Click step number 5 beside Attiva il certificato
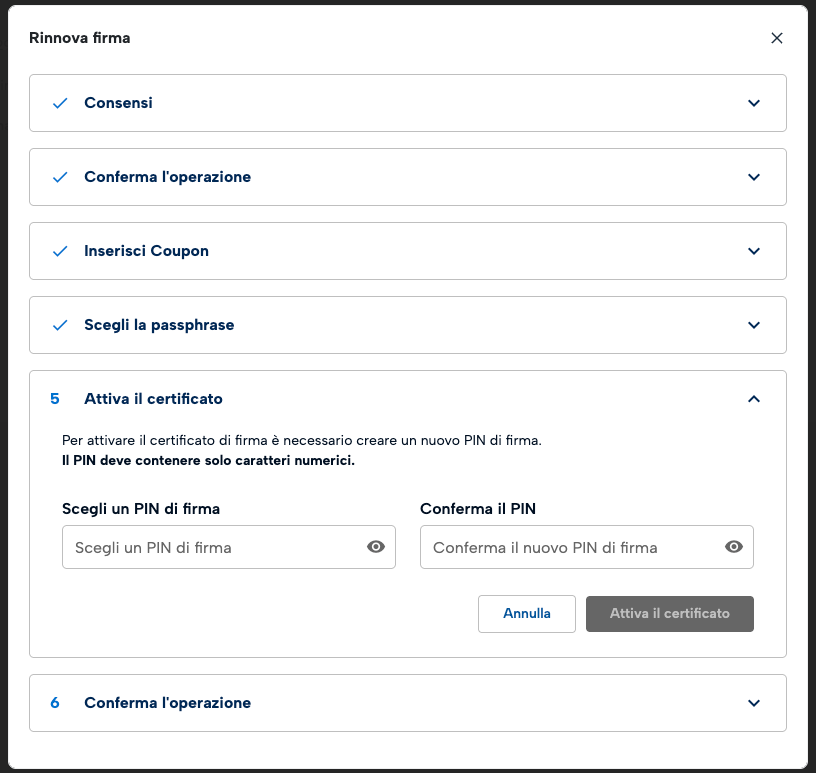 pyautogui.click(x=55, y=399)
